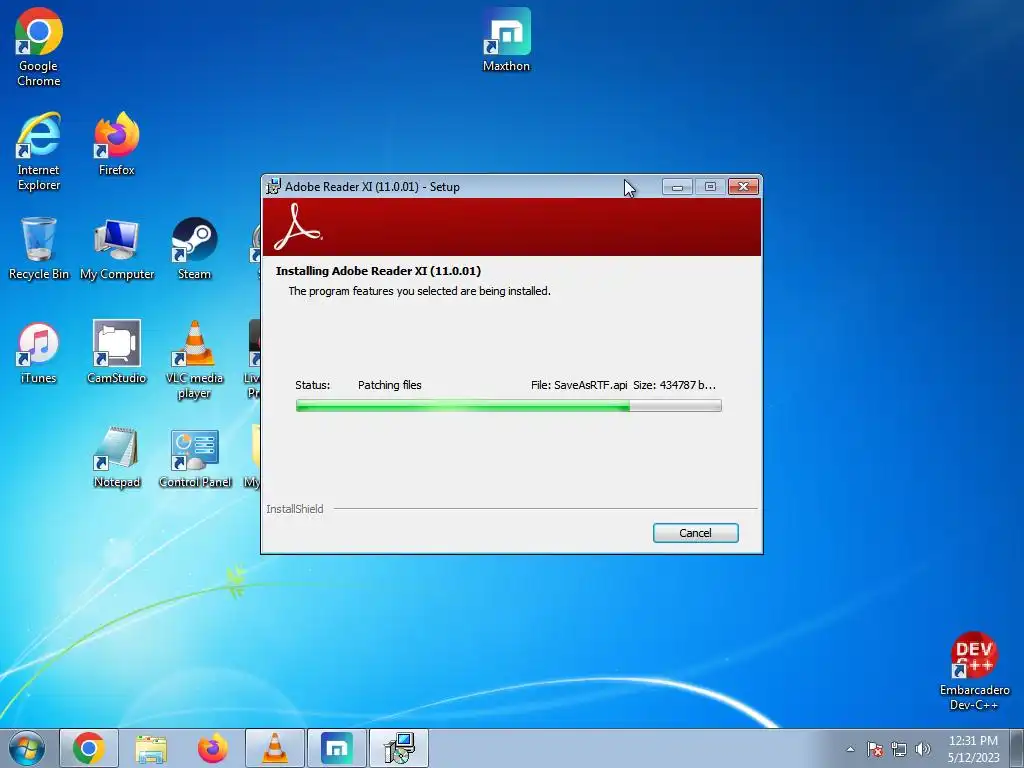Select My Computer desktop icon
The width and height of the screenshot is (1024, 768).
point(117,248)
